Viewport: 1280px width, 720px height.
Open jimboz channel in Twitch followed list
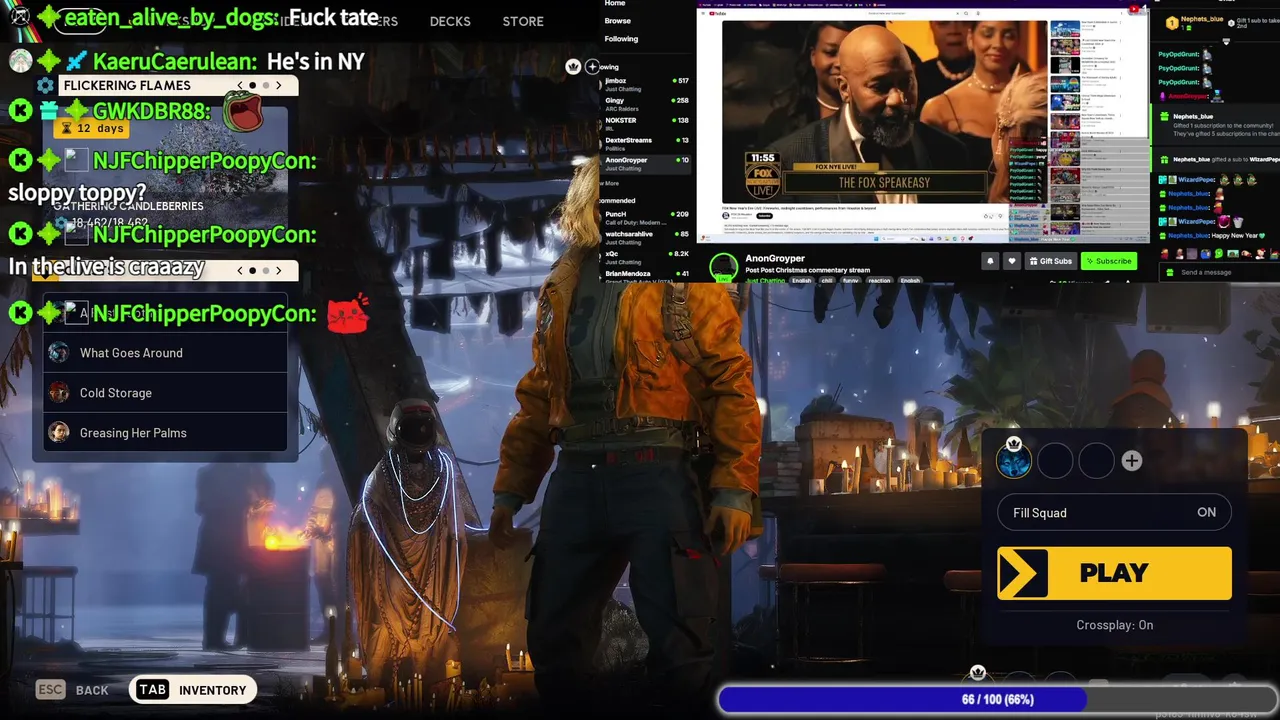[x=647, y=84]
